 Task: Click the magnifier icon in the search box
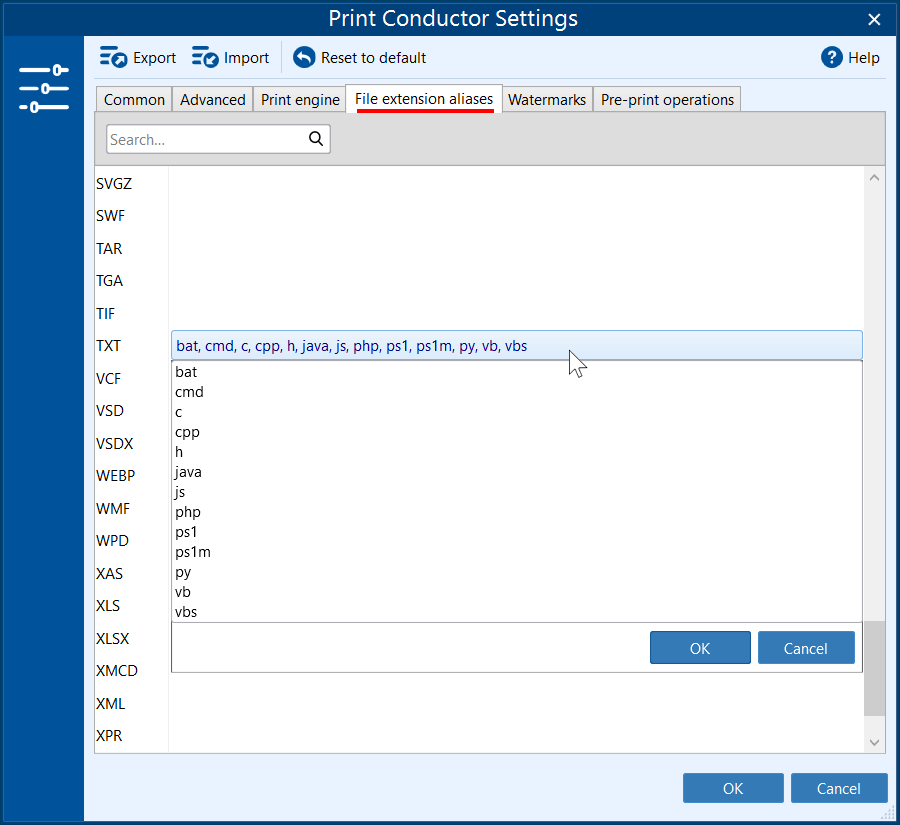coord(316,139)
